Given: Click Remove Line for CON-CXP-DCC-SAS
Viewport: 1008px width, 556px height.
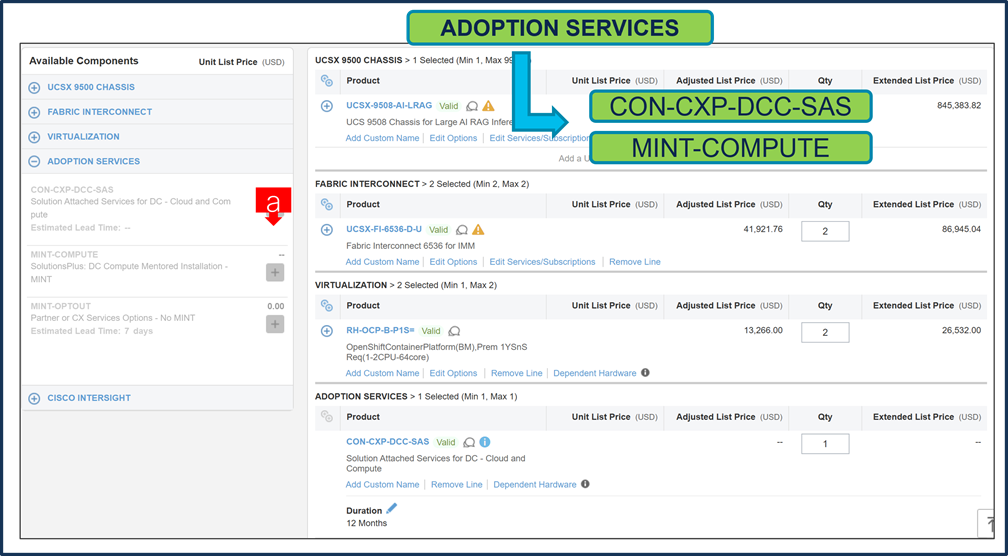Looking at the screenshot, I should (x=456, y=485).
